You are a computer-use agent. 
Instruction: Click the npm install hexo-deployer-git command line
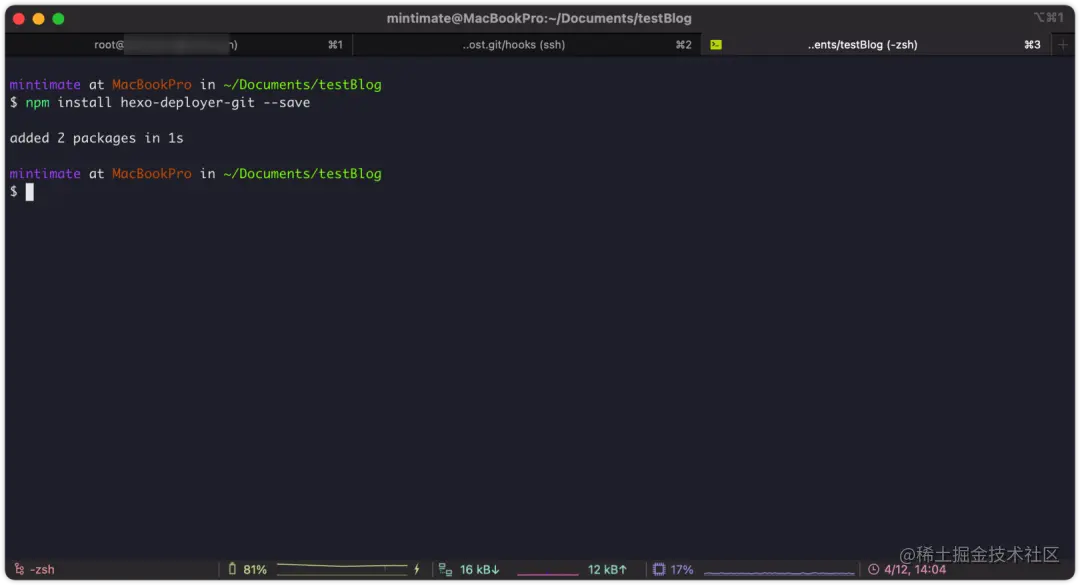(160, 103)
